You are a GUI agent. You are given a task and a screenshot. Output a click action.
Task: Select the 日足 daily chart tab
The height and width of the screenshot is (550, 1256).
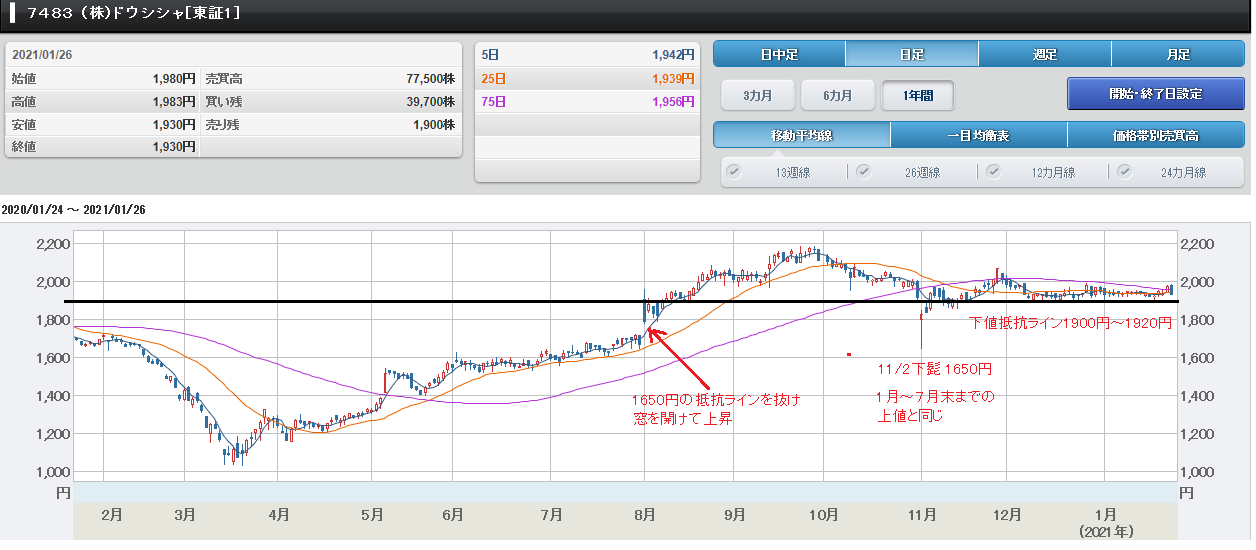(x=911, y=54)
